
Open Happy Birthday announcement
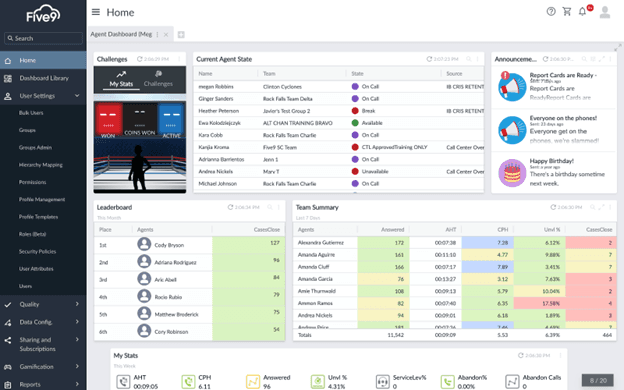tap(554, 172)
